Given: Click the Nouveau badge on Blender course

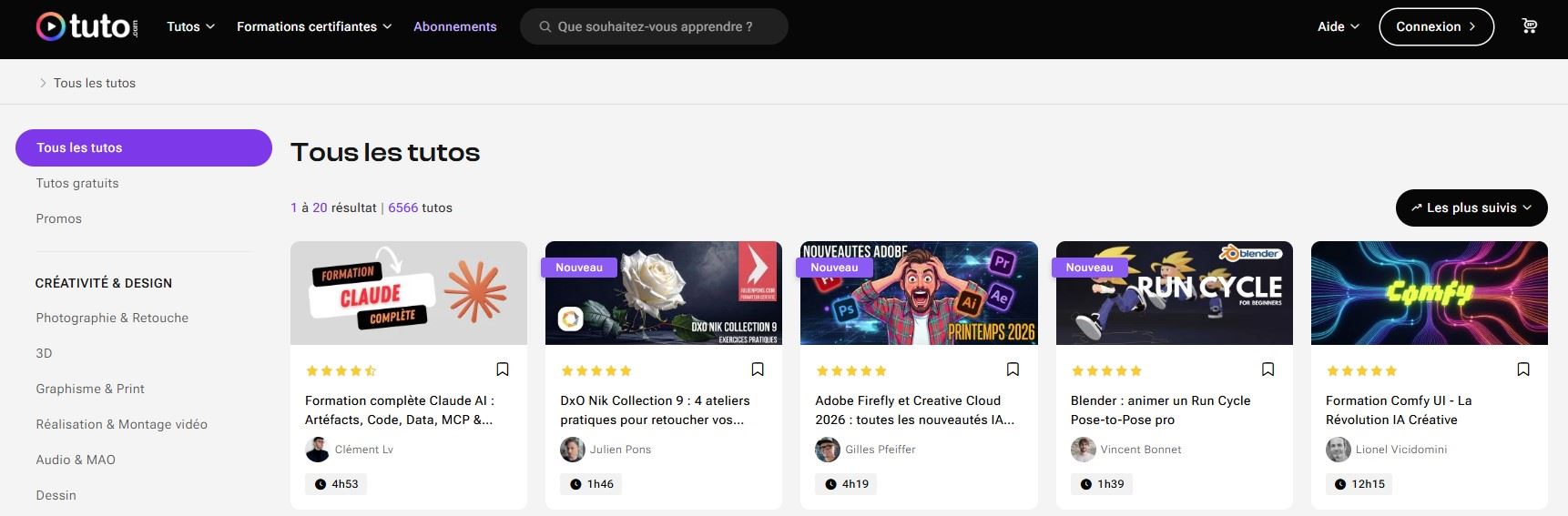Looking at the screenshot, I should (x=1089, y=268).
